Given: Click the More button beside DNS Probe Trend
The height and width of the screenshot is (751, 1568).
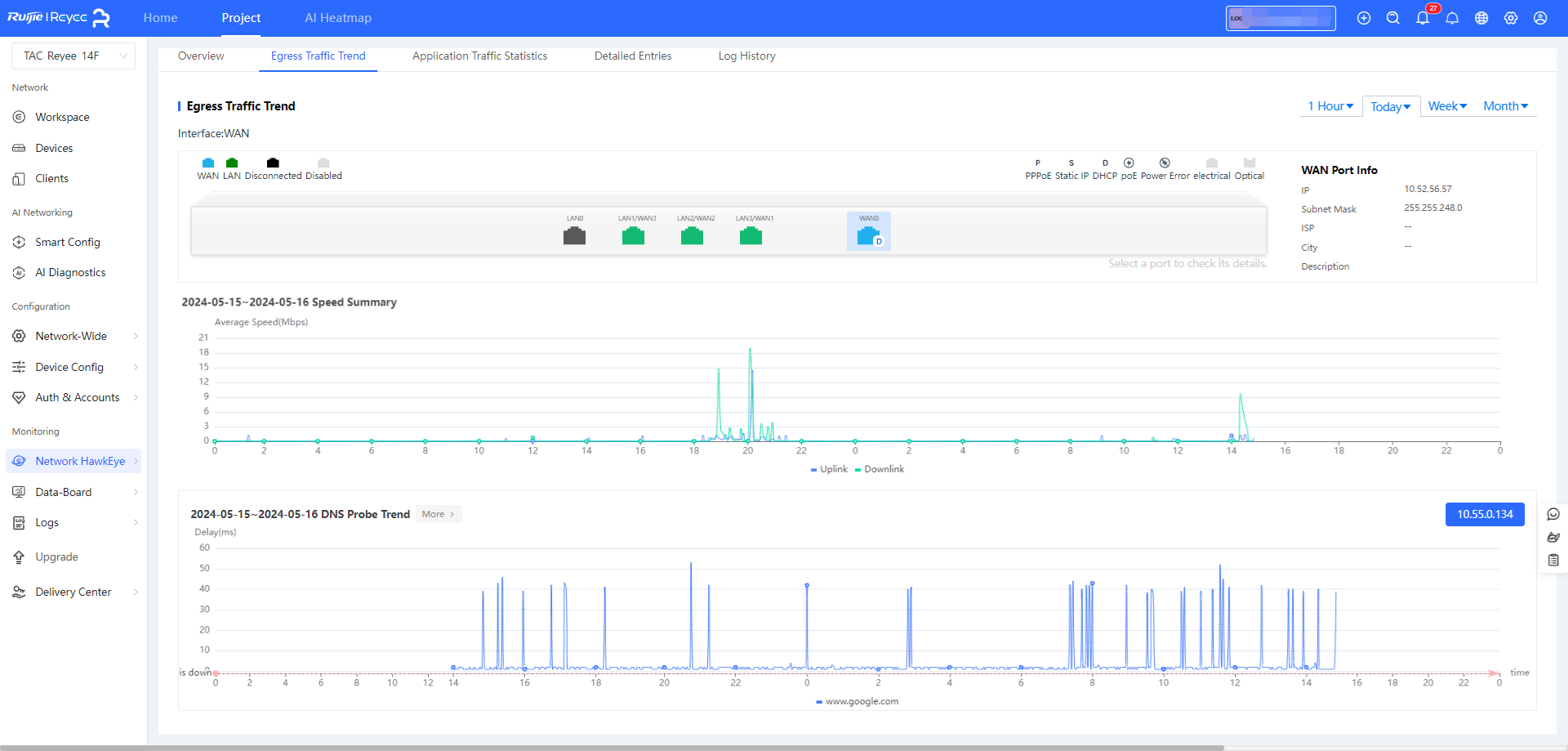Looking at the screenshot, I should (438, 514).
